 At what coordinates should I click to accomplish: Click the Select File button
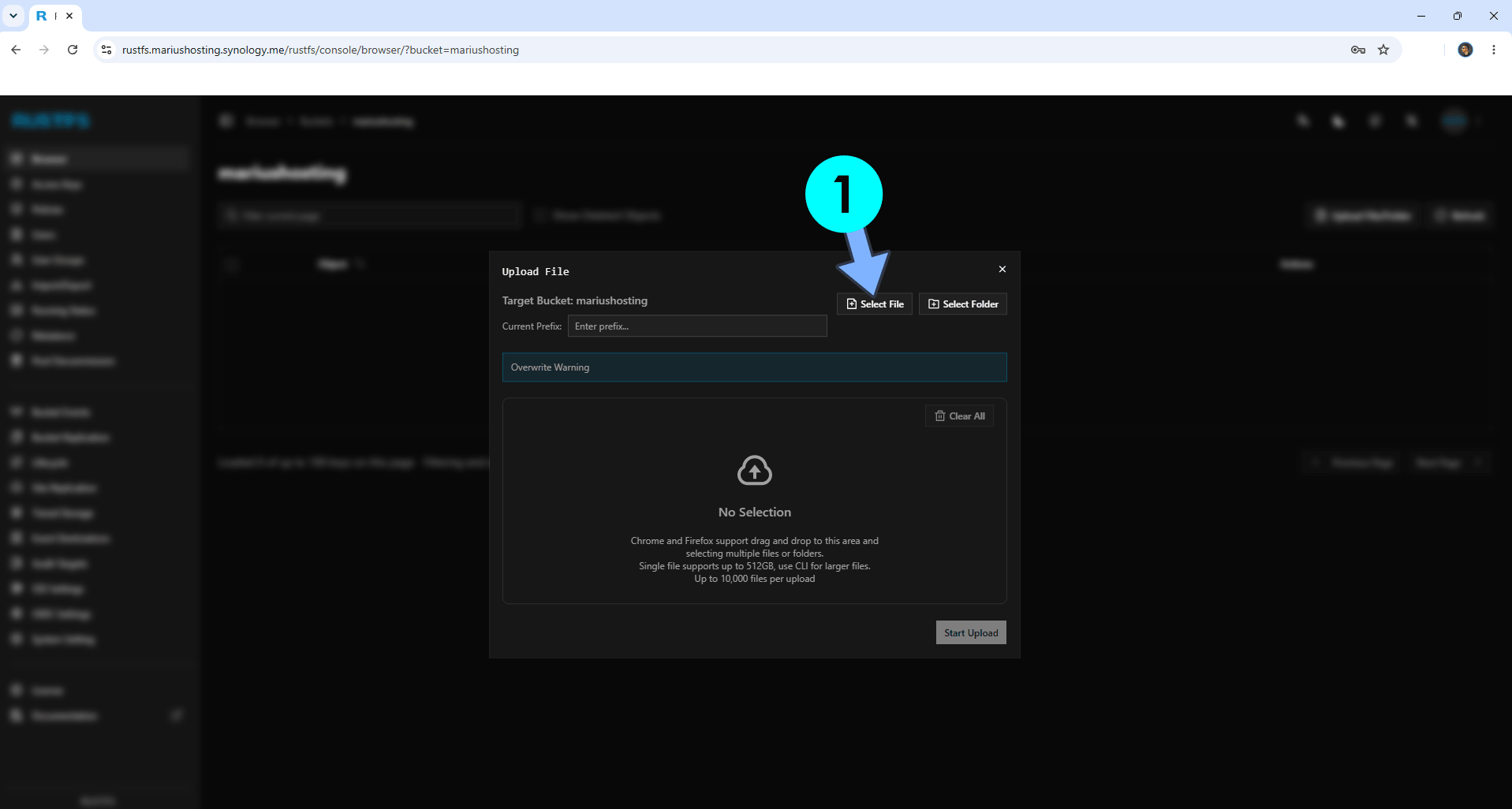[874, 304]
